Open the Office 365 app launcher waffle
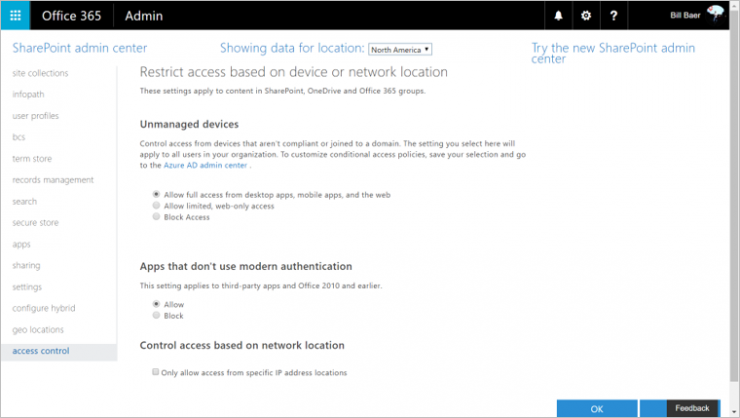 [17, 16]
